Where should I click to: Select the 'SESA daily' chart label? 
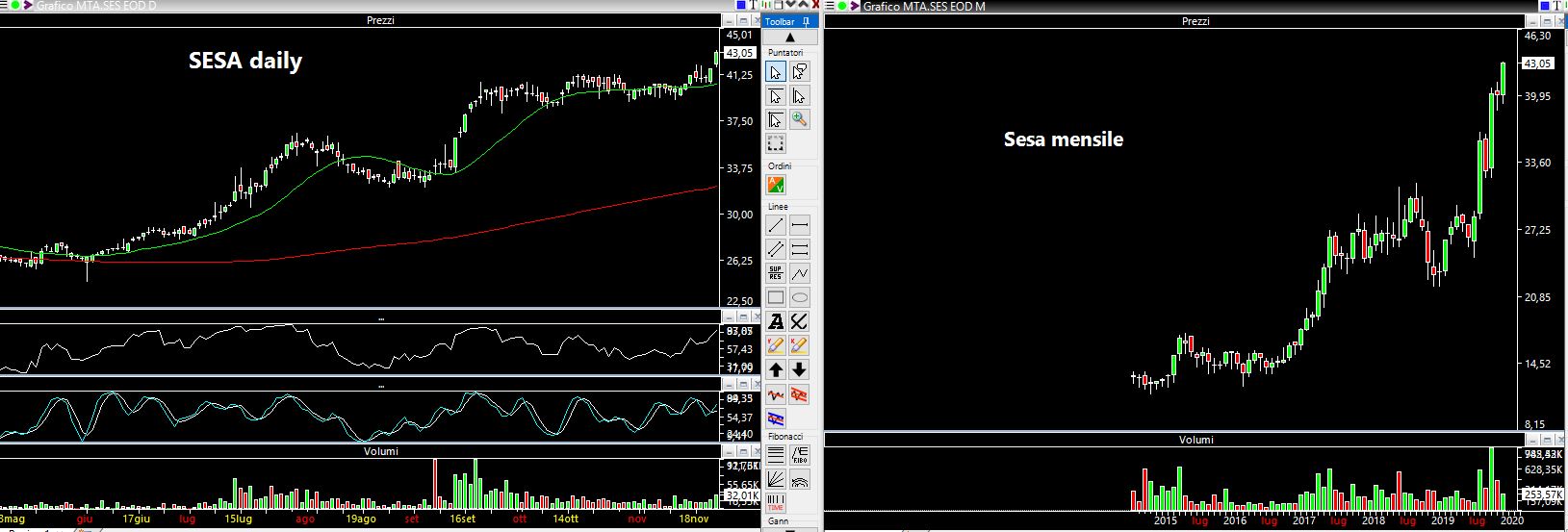click(245, 62)
